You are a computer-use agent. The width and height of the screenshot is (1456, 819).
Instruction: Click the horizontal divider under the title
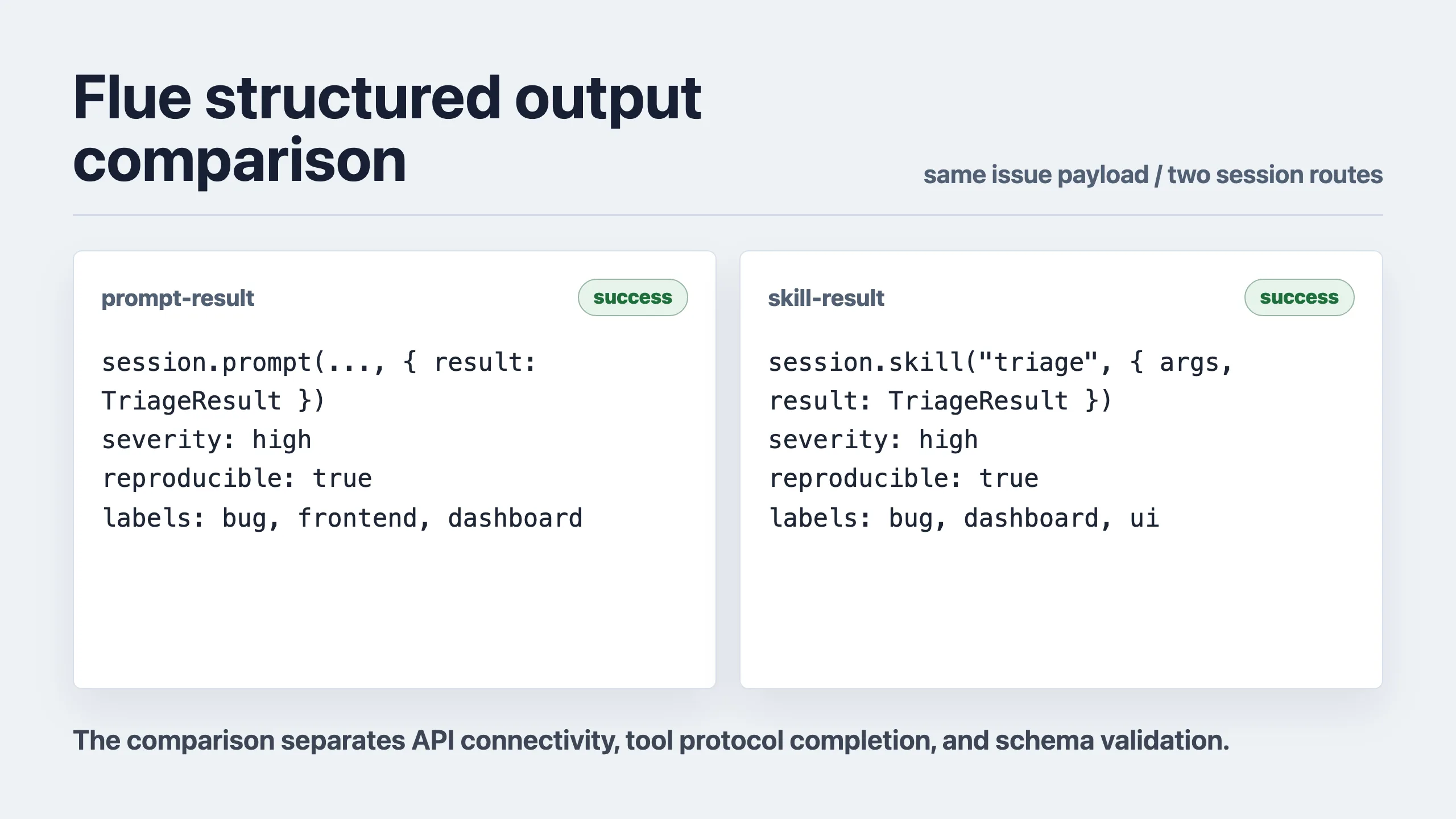(728, 215)
